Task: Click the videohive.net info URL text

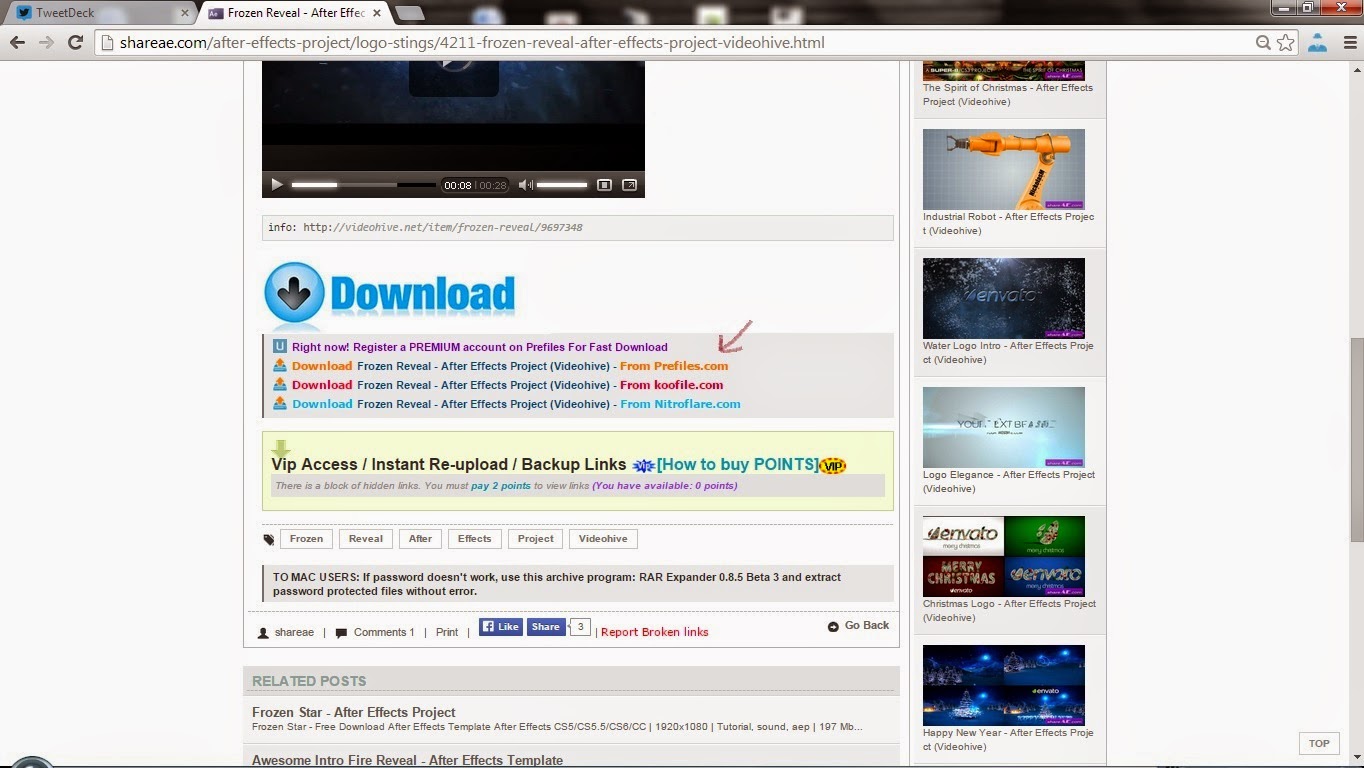Action: 443,227
